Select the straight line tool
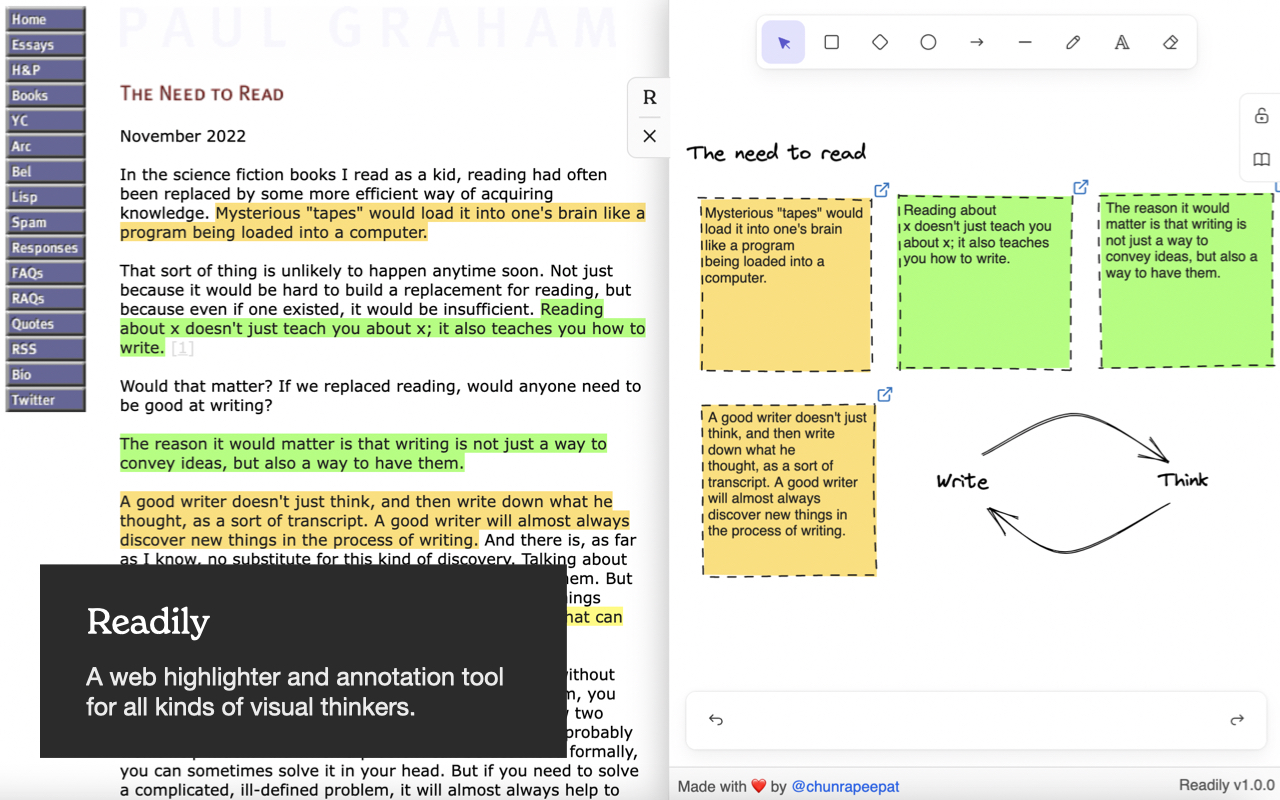The image size is (1280, 800). point(1025,42)
